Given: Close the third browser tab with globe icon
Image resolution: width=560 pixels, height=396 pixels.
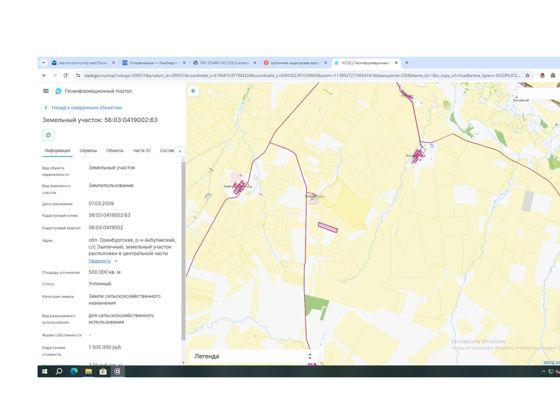Looking at the screenshot, I should [x=255, y=62].
